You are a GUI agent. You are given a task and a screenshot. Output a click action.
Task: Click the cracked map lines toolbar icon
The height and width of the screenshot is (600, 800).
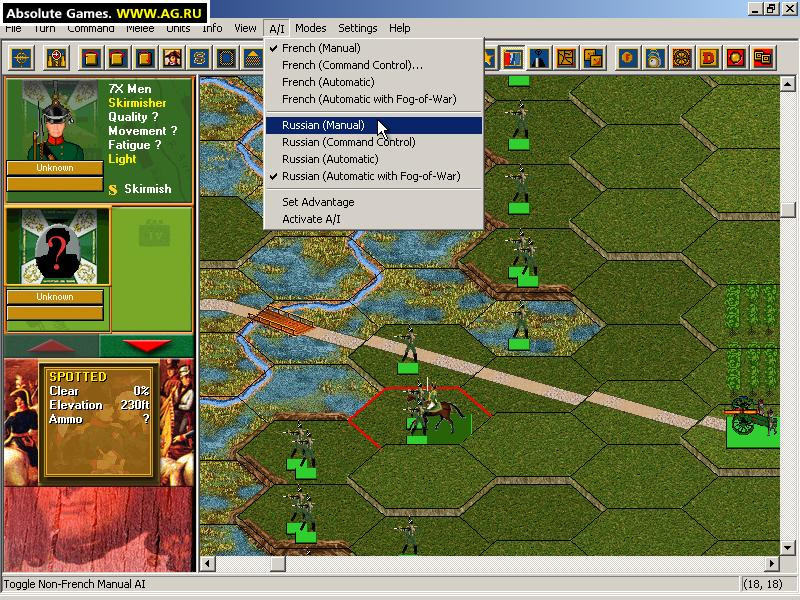(566, 58)
